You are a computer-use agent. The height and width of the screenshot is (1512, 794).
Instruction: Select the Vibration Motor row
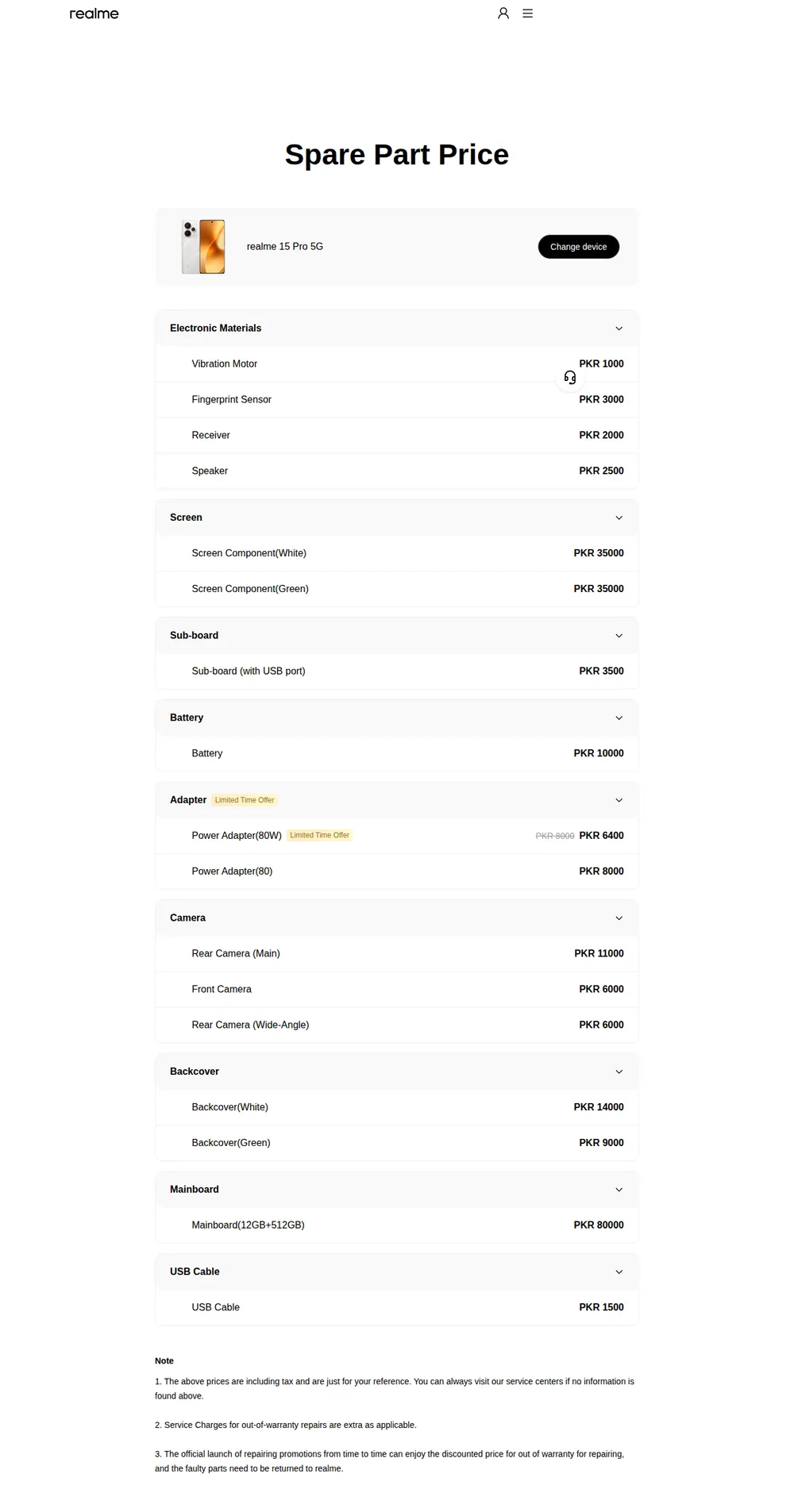tap(397, 364)
